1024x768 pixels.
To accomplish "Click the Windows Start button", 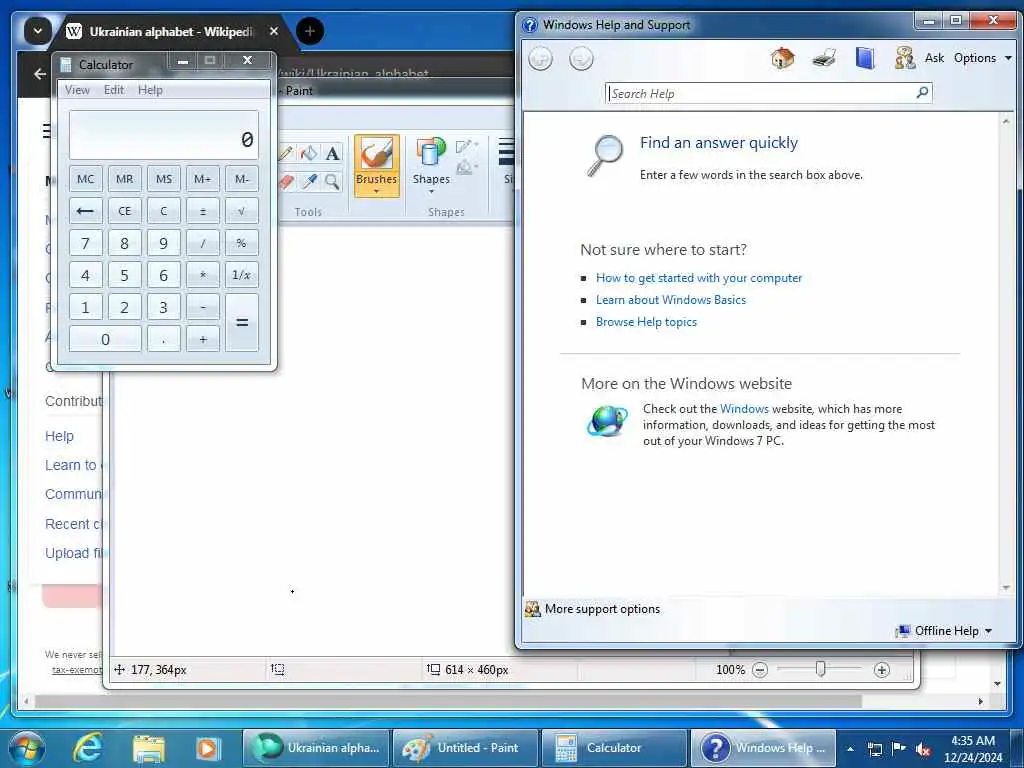I will pyautogui.click(x=27, y=748).
